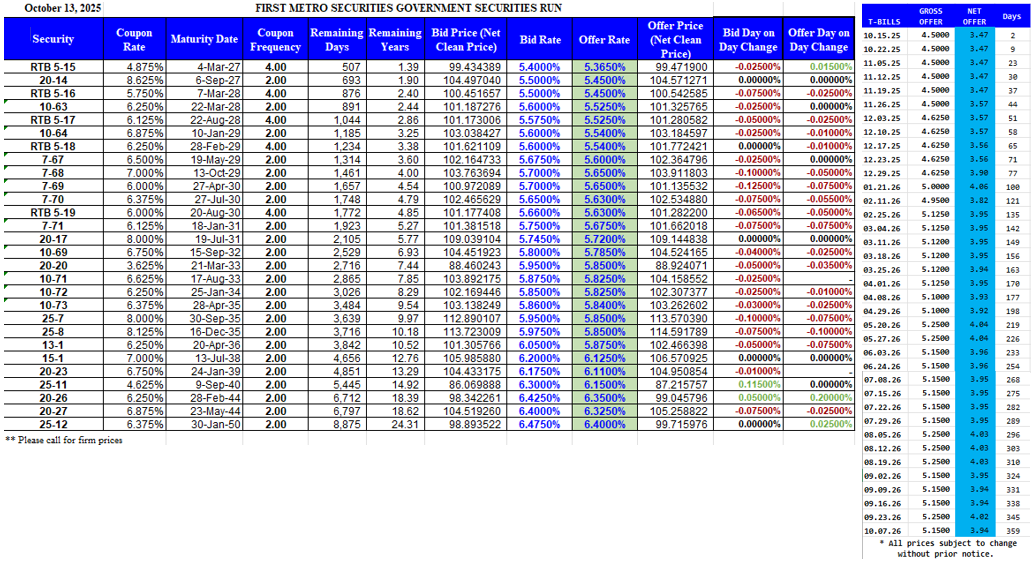Click the Bid Rate column header
1031x566 pixels.
540,39
